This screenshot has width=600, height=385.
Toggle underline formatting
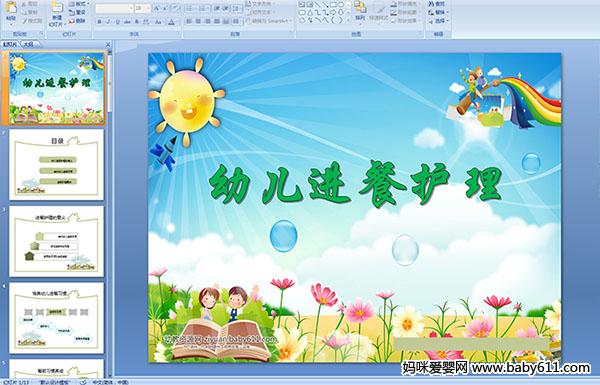click(117, 22)
